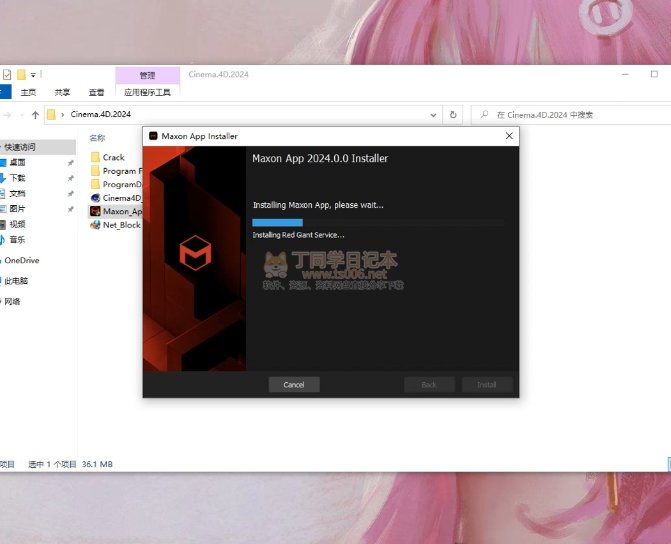Viewport: 671px width, 544px height.
Task: Click the Maxon icon in installer title bar
Action: (x=153, y=136)
